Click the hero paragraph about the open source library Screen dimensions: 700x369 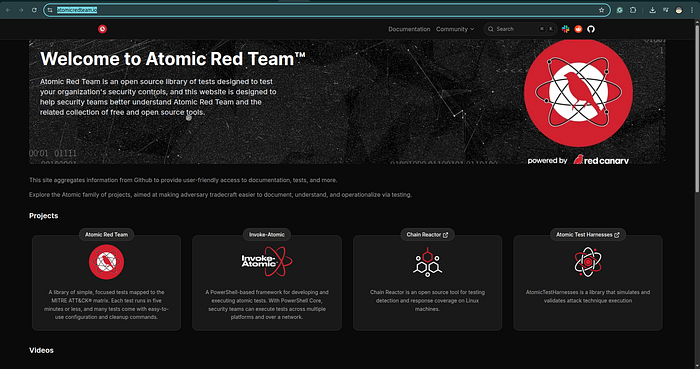pos(158,97)
